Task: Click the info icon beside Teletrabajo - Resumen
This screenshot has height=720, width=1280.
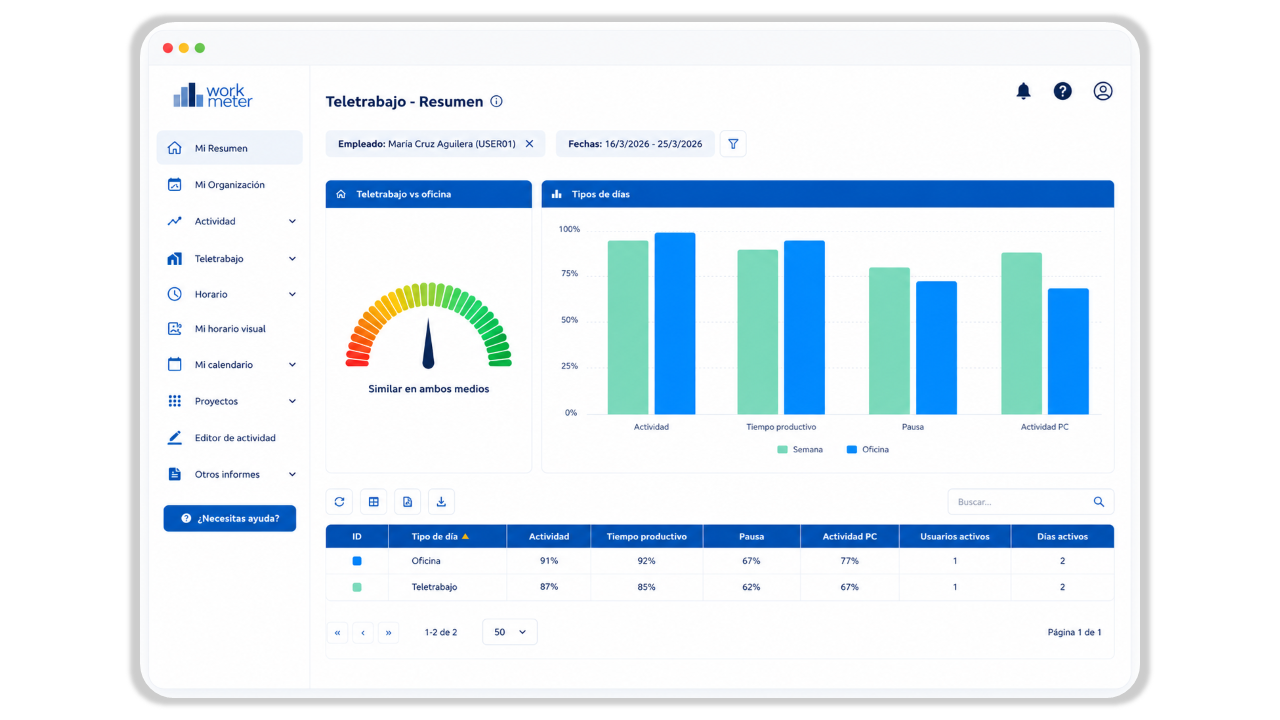Action: coord(497,101)
